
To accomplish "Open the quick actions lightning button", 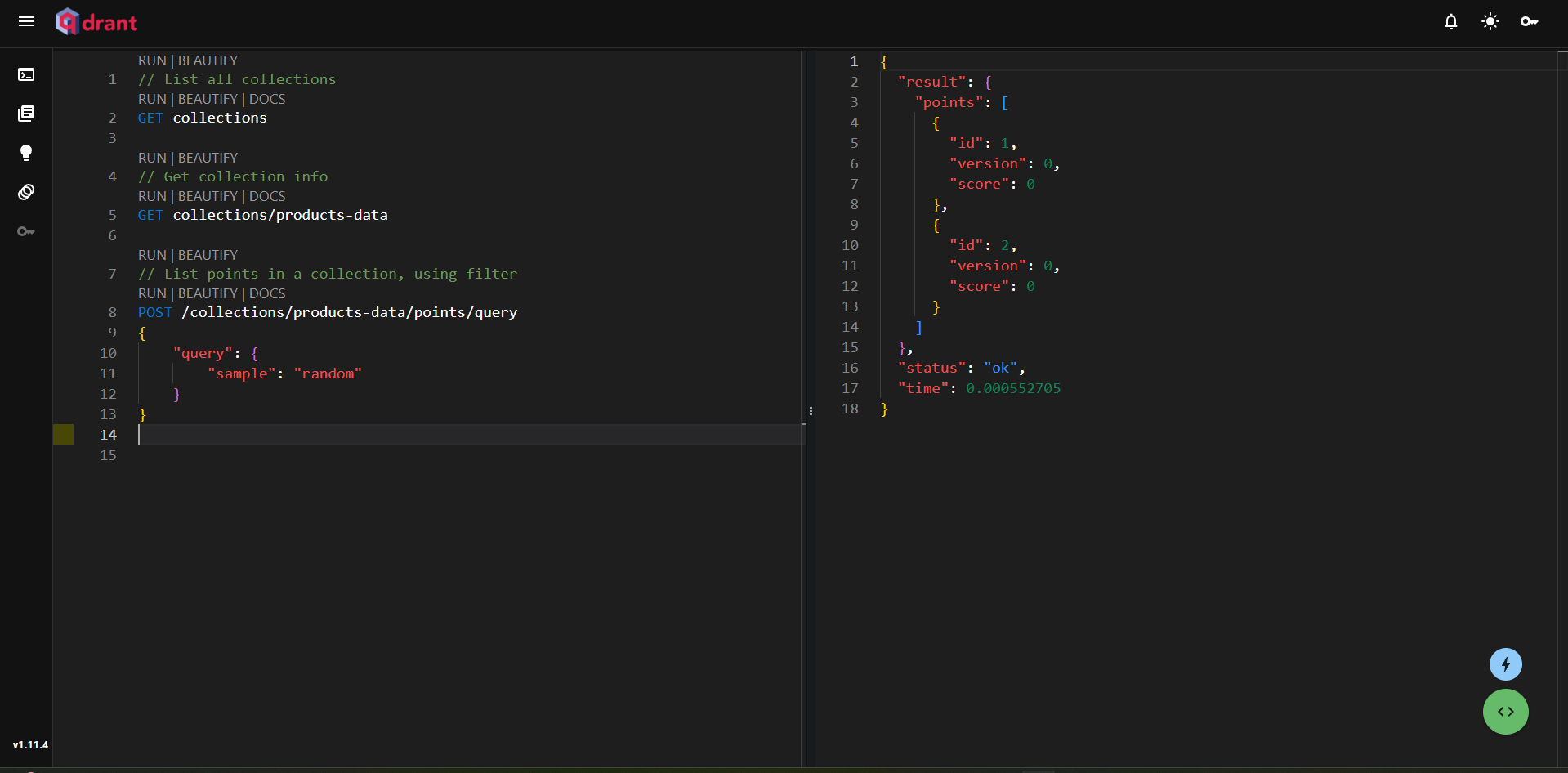I will tap(1506, 664).
